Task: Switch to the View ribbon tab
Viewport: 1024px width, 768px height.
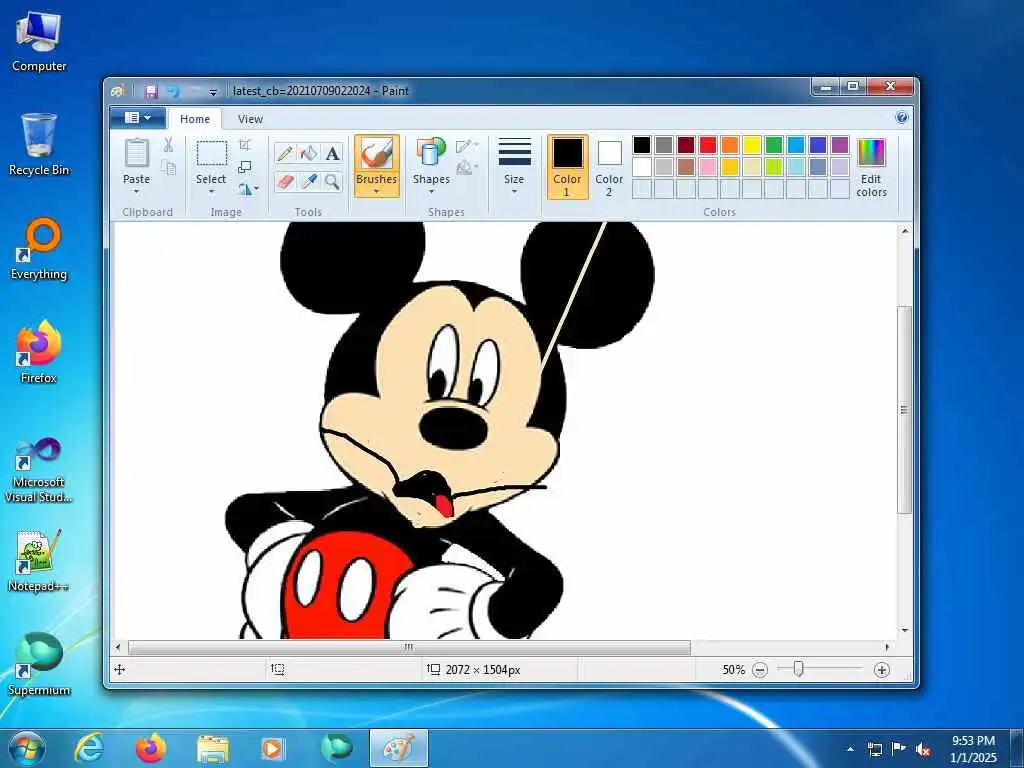Action: [x=250, y=119]
